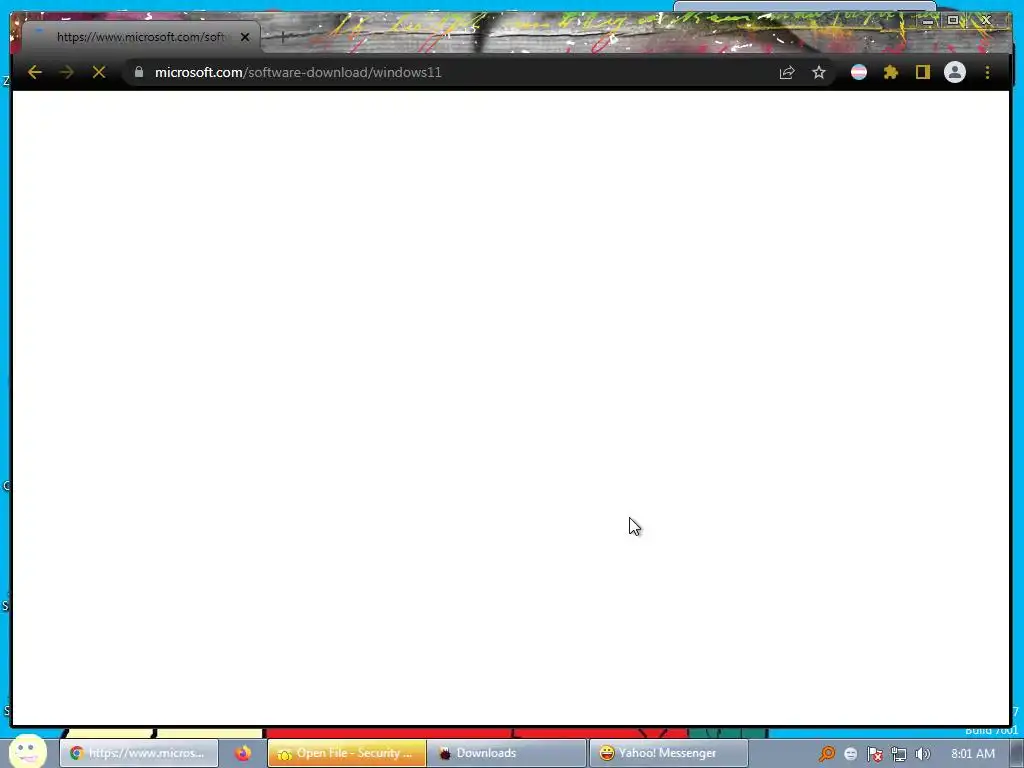1024x768 pixels.
Task: Click the Show Desktop strip
Action: click(x=1017, y=753)
